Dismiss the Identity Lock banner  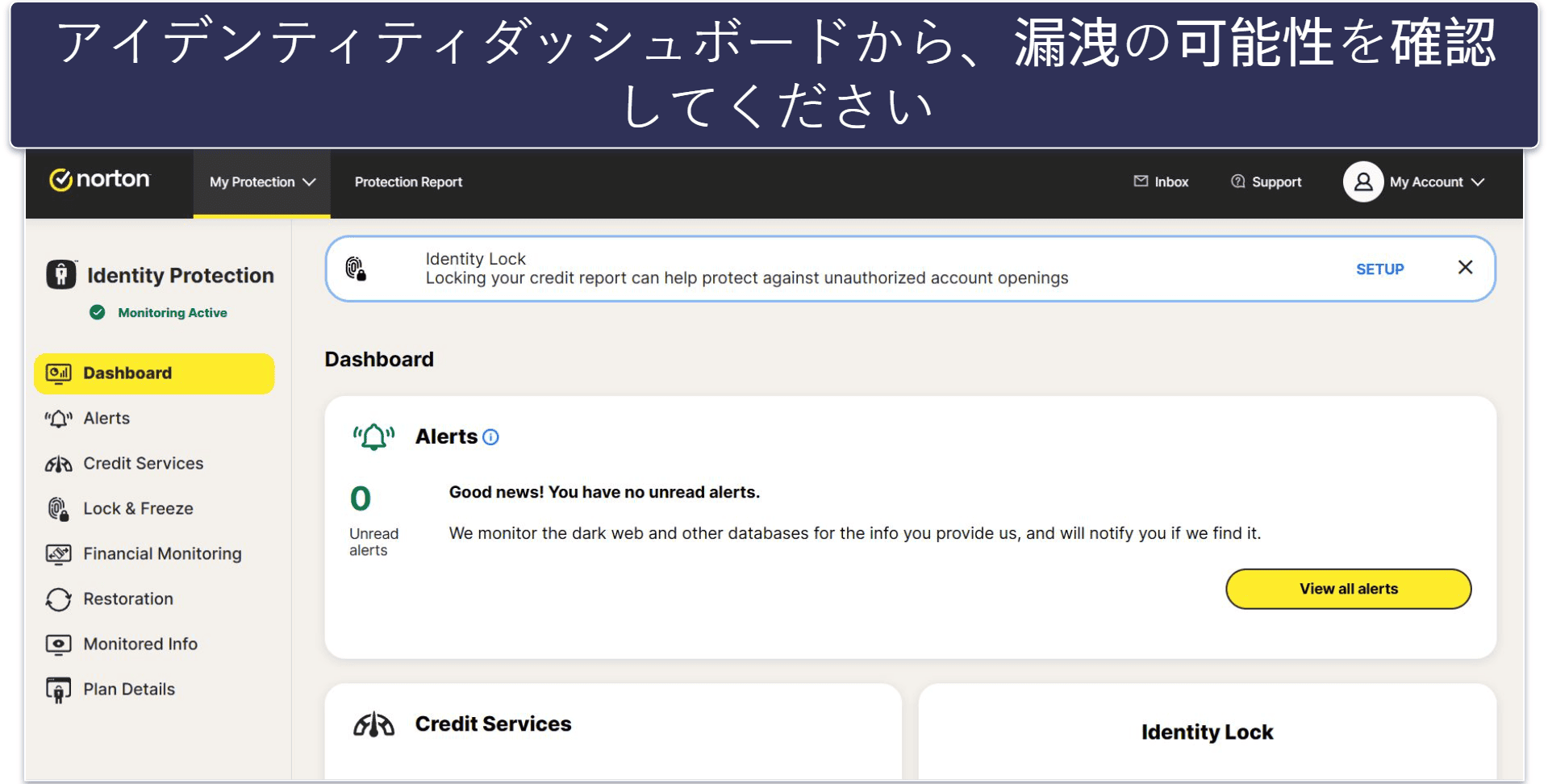tap(1465, 267)
